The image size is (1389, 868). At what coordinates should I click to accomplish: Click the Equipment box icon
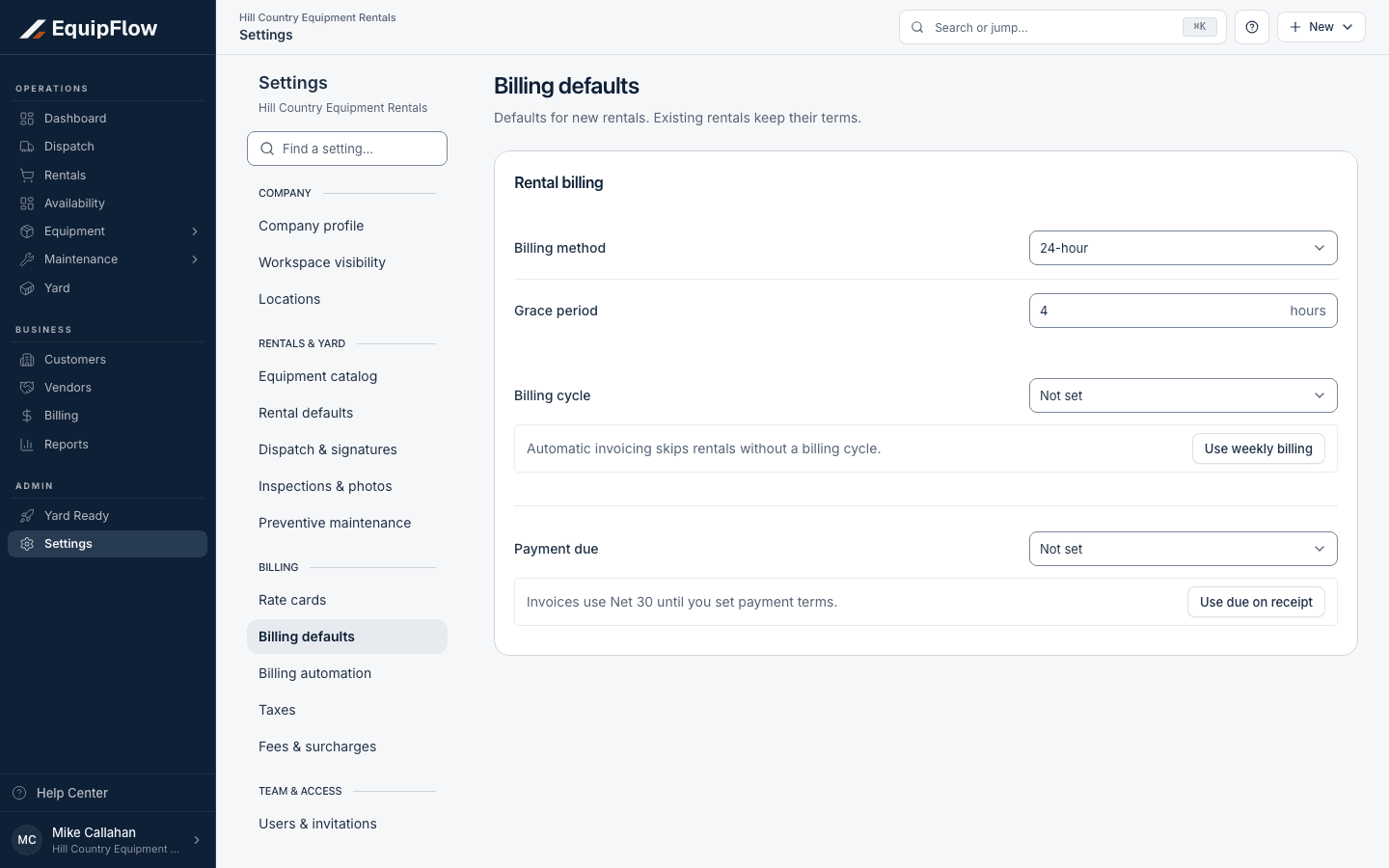27,231
